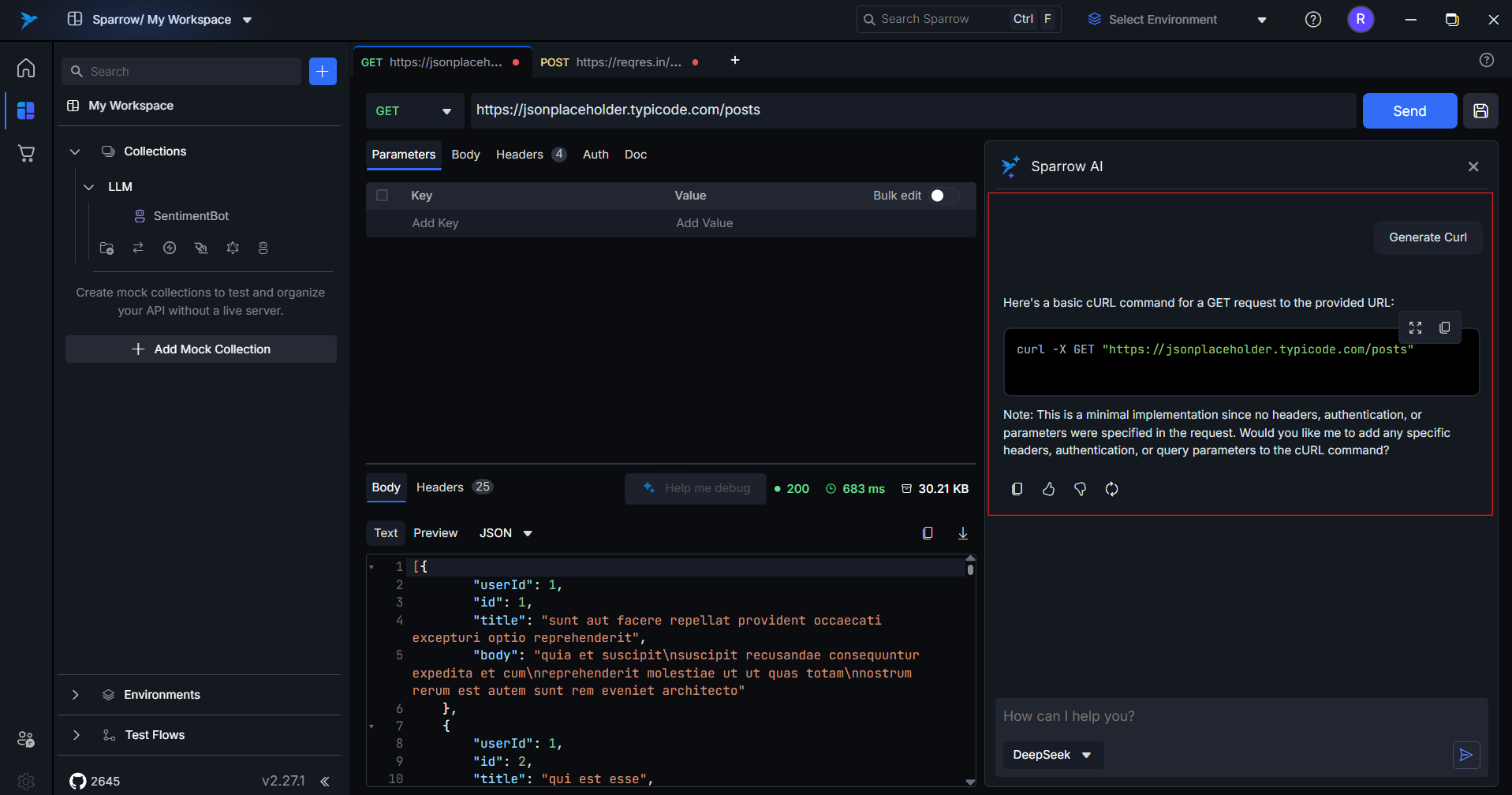
Task: Add an AI request bot in LLM
Action: point(263,248)
